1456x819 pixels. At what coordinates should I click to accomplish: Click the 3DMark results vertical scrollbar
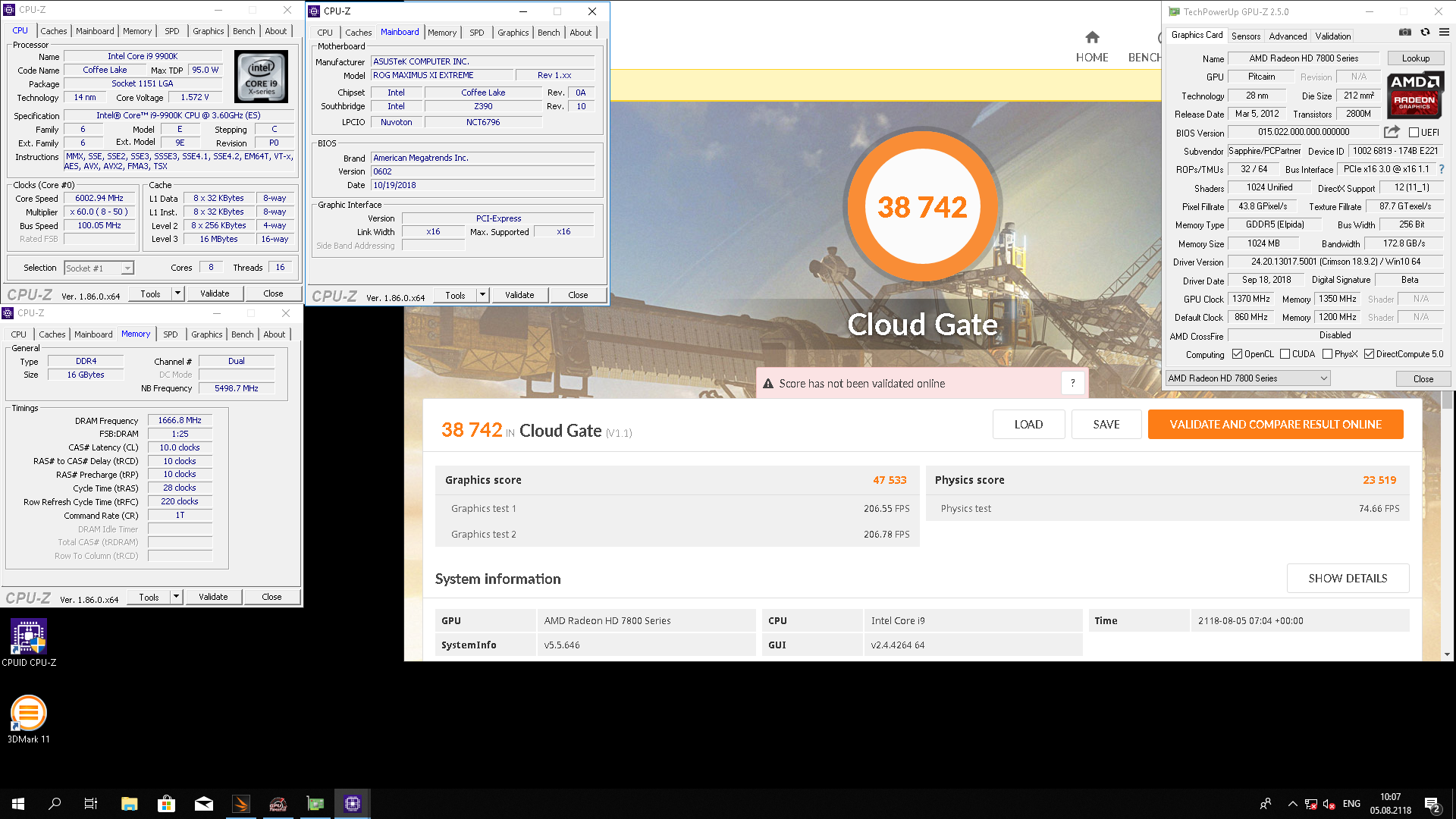coord(1447,400)
